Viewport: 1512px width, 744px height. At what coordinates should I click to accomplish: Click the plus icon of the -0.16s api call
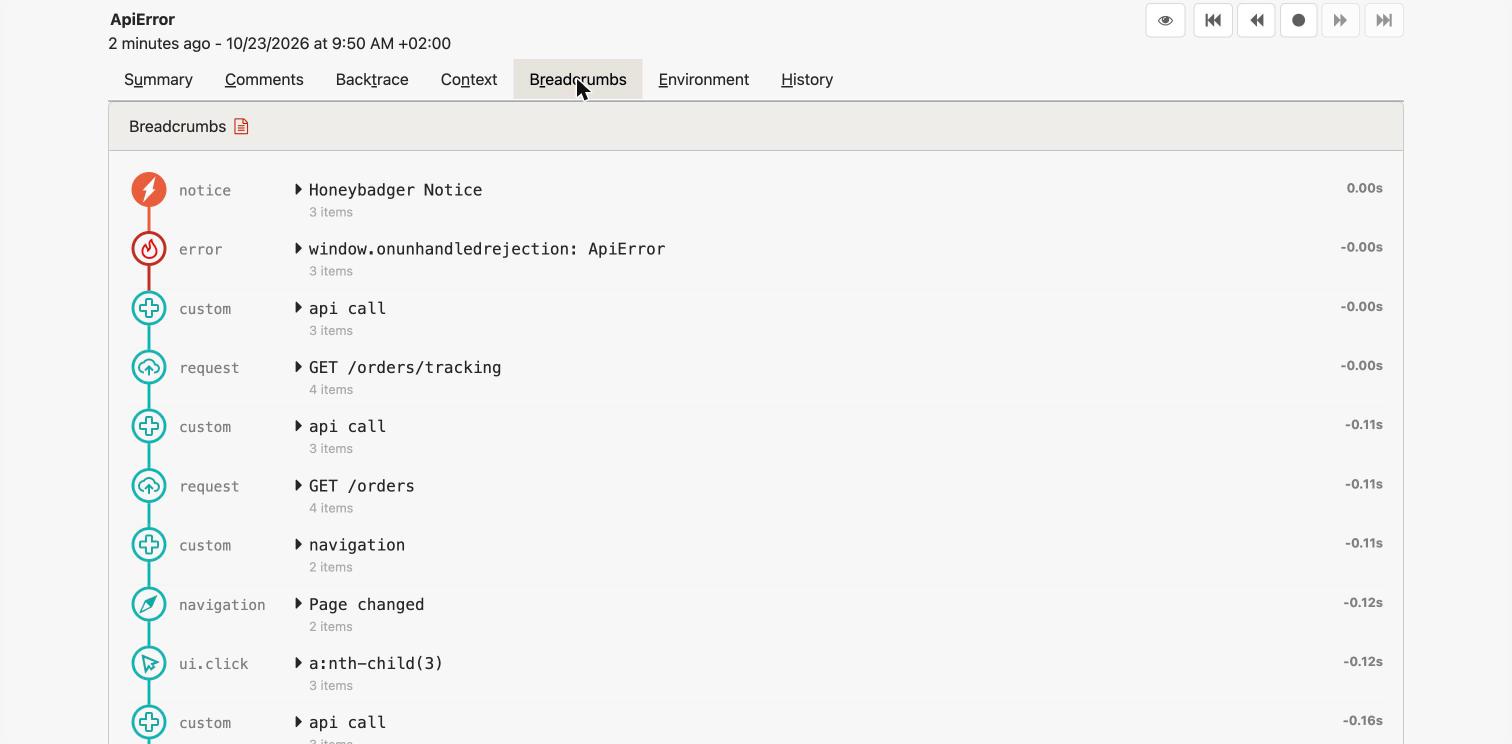coord(149,722)
